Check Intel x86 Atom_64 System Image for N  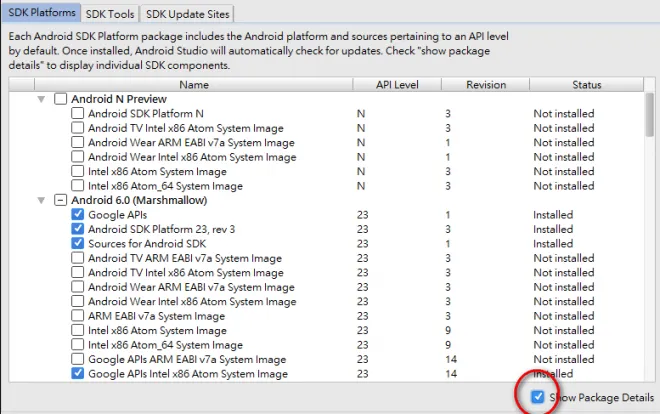77,186
